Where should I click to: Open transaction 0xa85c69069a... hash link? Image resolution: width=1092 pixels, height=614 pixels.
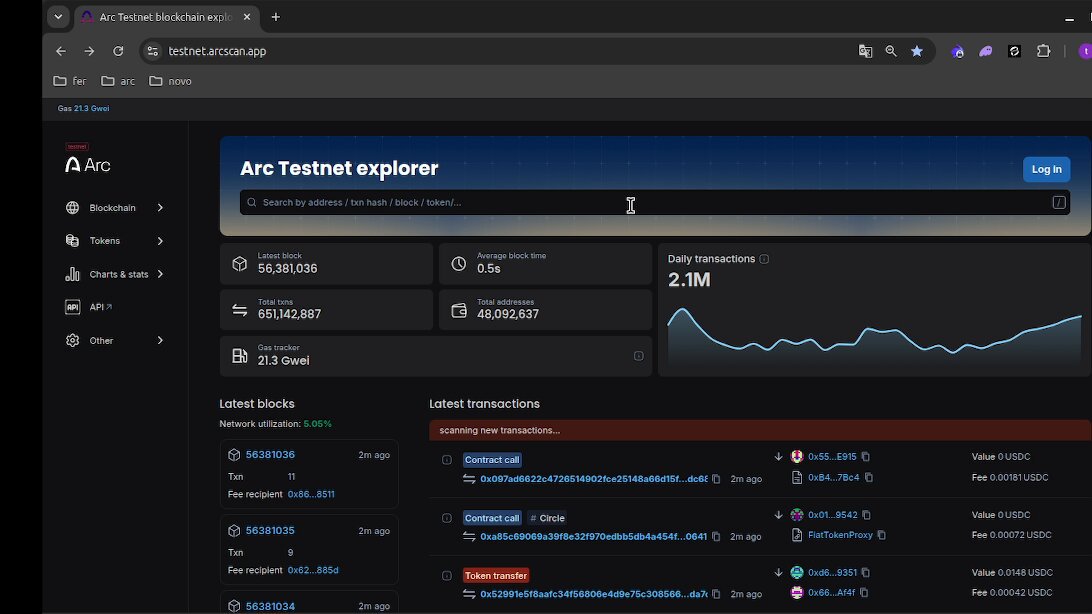click(x=593, y=537)
